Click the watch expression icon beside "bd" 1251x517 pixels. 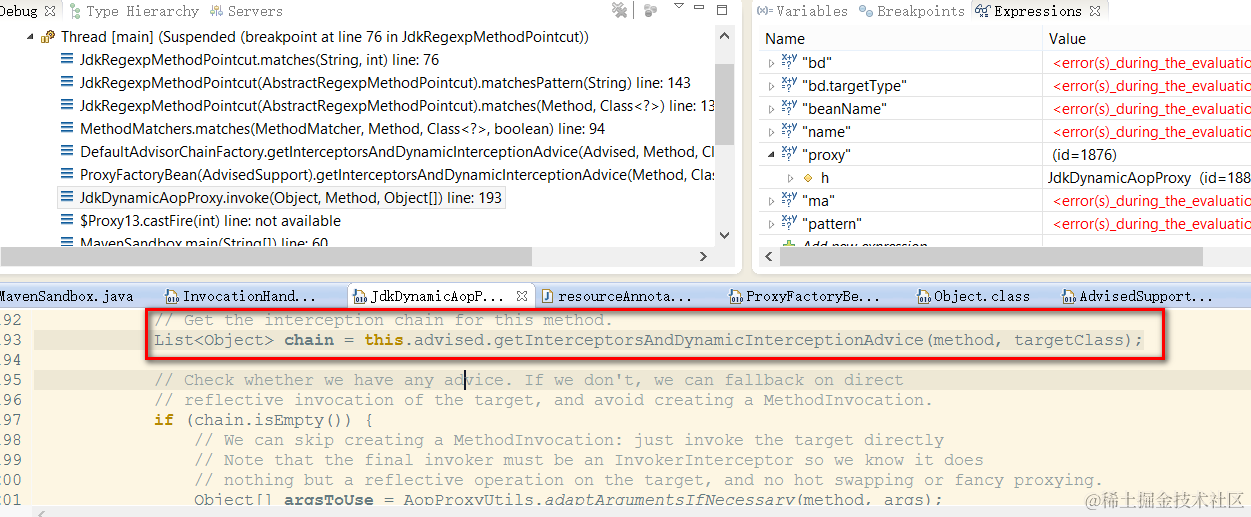click(789, 62)
